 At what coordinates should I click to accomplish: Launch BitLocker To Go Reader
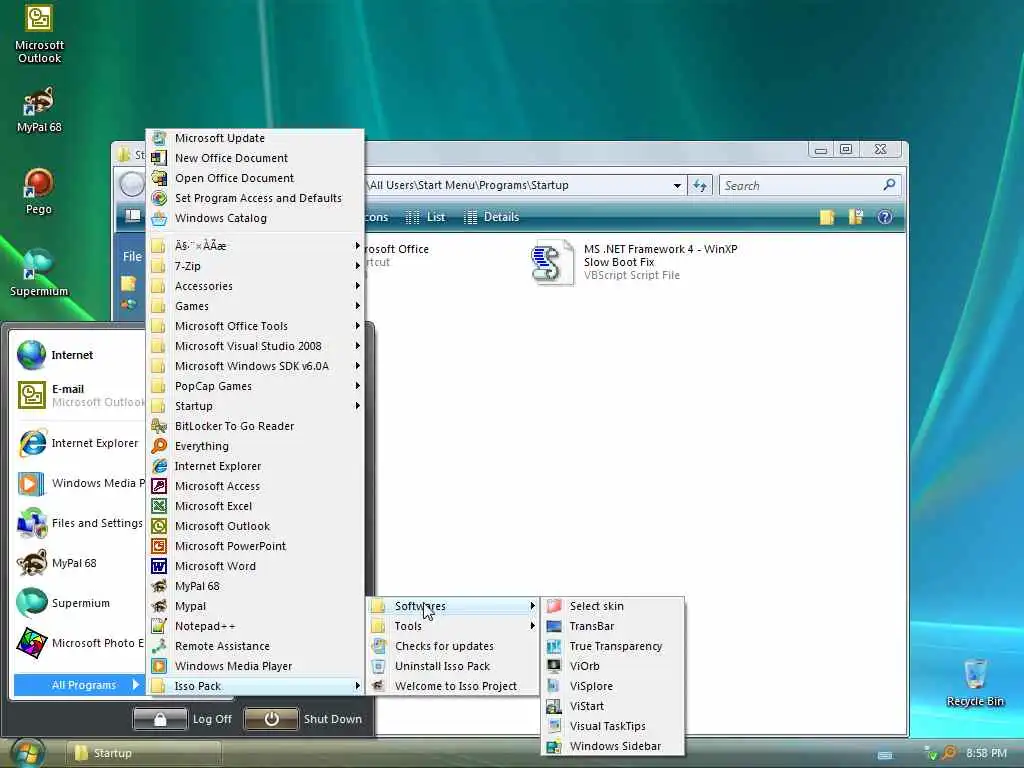tap(255, 426)
